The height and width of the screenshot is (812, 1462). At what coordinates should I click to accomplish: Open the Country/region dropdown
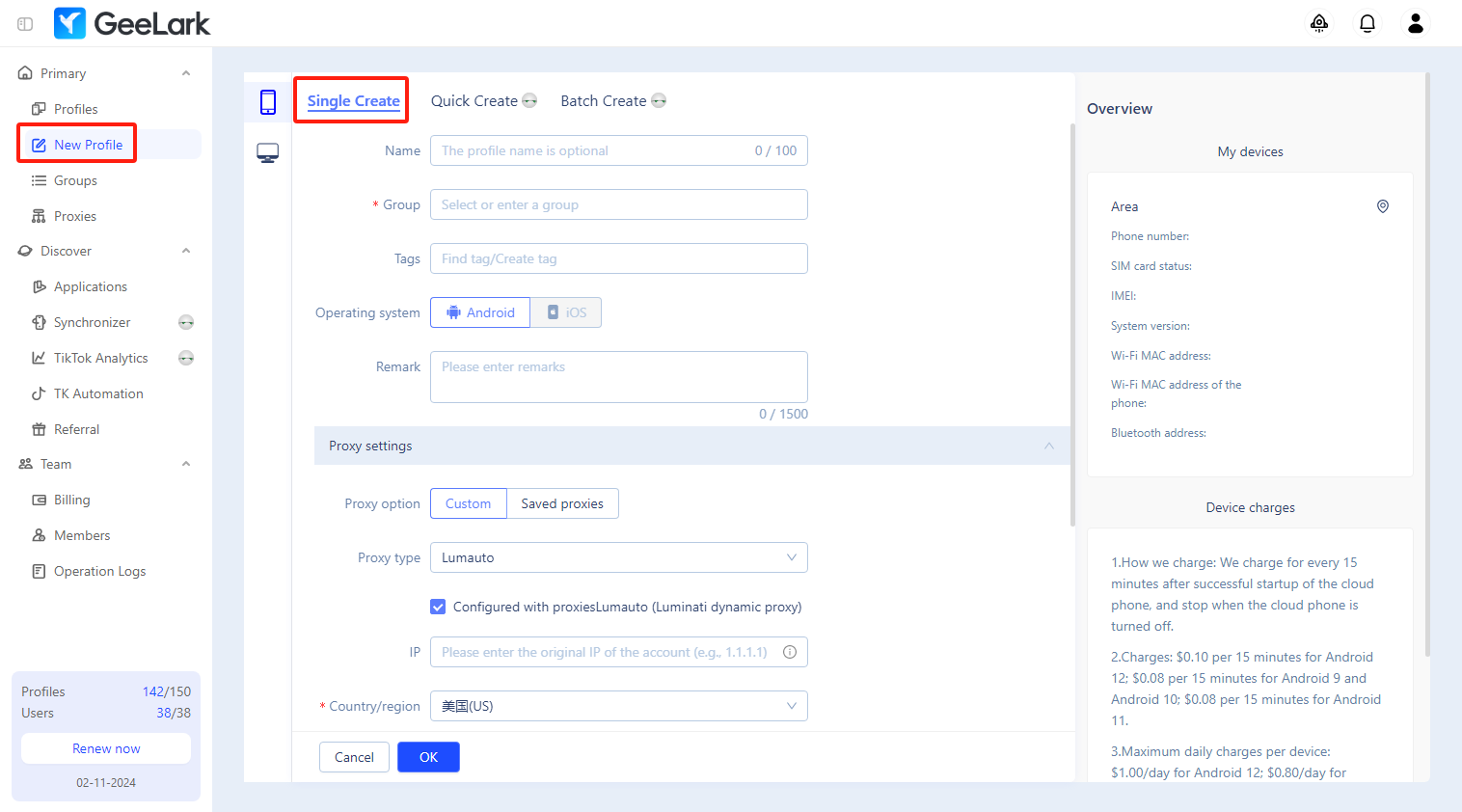(x=618, y=706)
